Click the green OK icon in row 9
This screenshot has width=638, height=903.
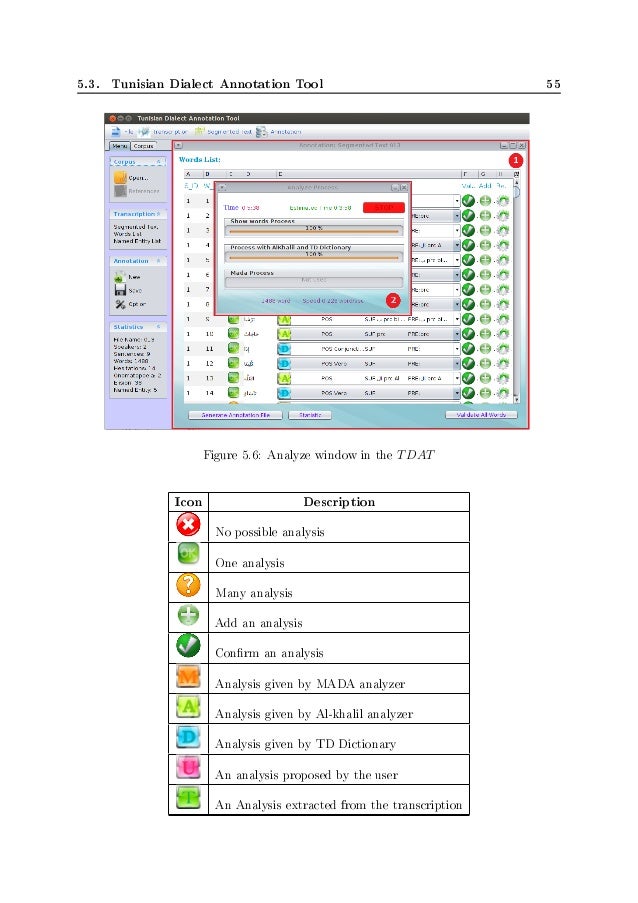[x=233, y=319]
